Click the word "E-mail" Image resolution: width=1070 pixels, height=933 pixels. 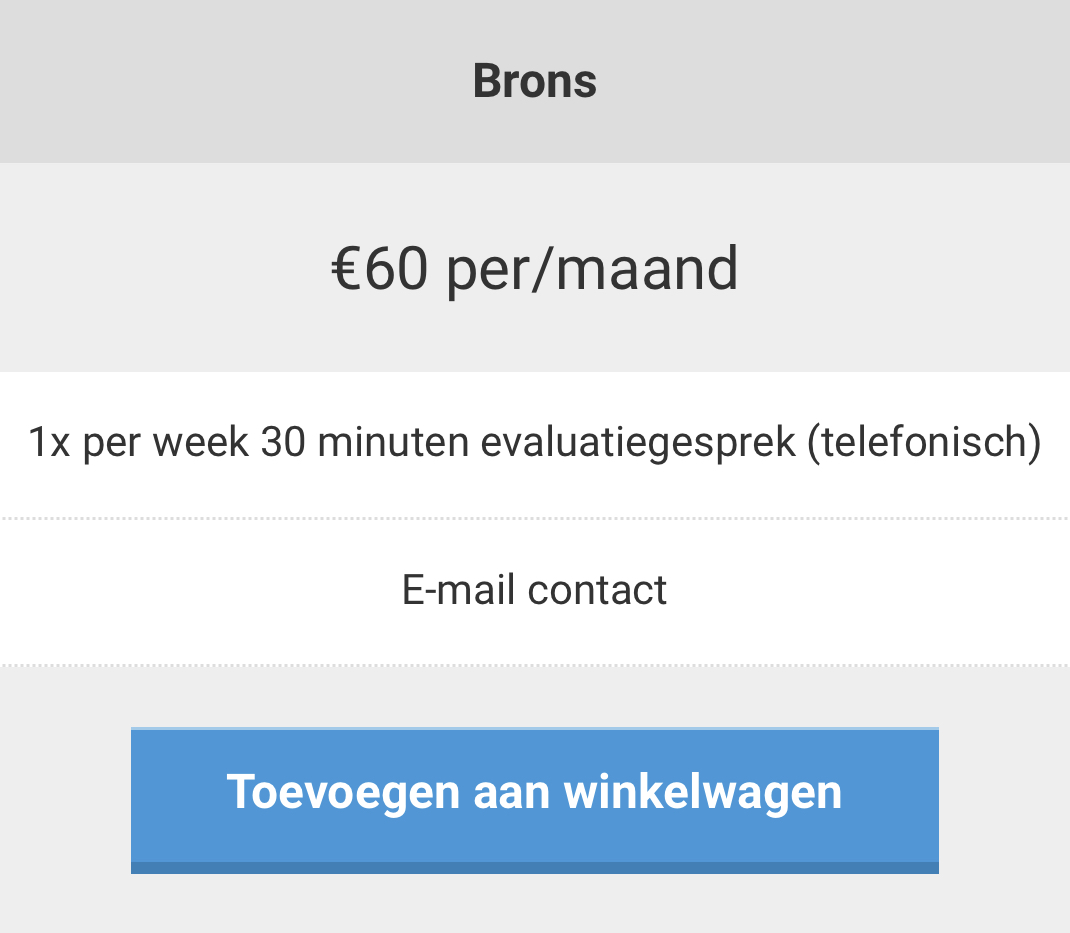point(459,591)
